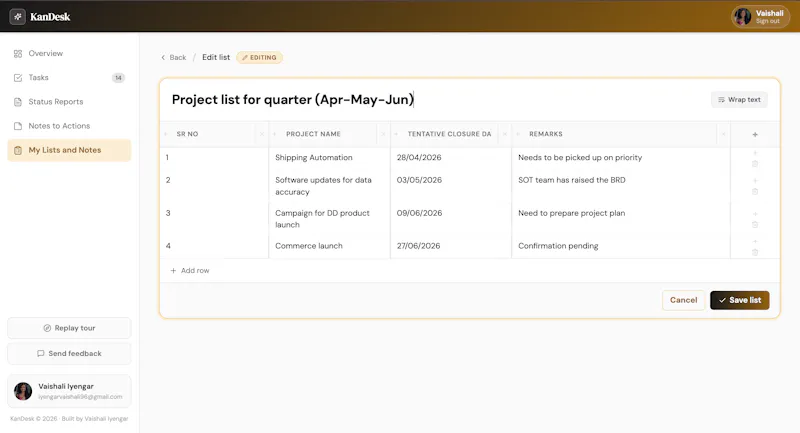Screen dimensions: 800x433
Task: Click the KanDesk logo icon
Action: (17, 16)
